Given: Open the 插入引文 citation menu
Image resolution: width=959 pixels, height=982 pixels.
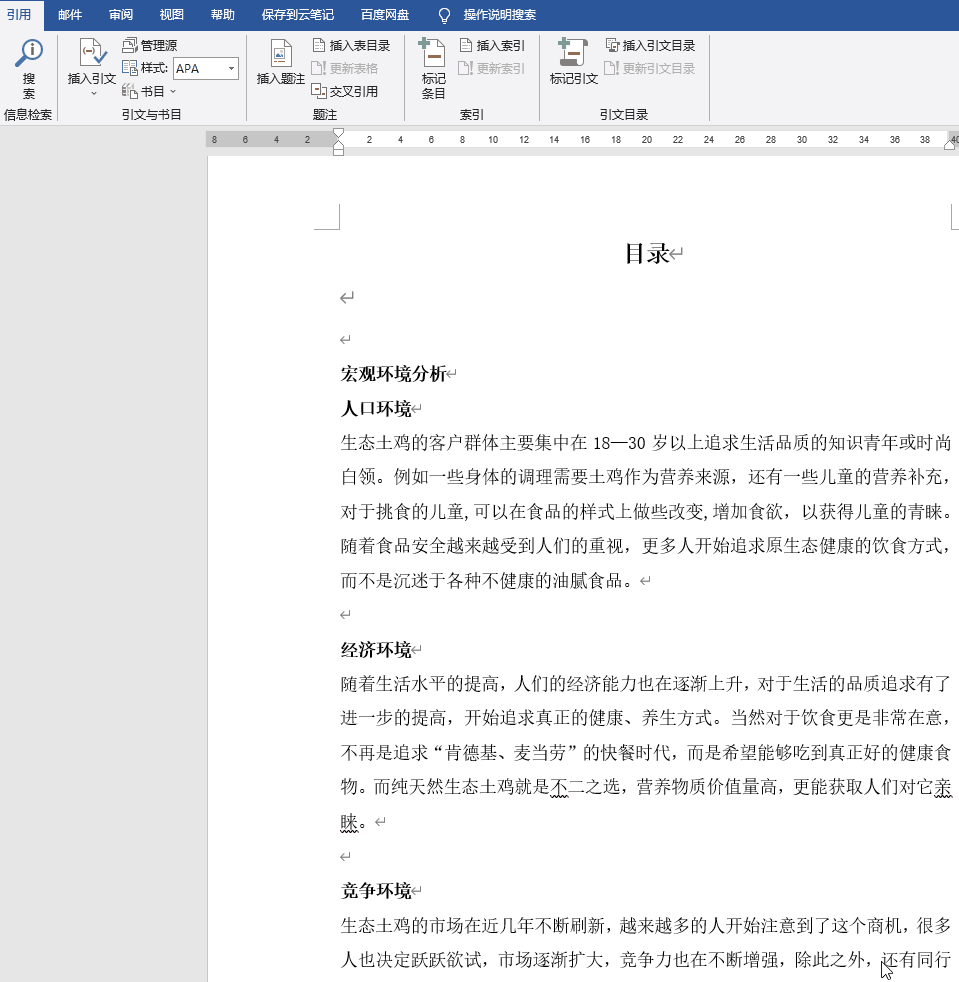Looking at the screenshot, I should coord(92,68).
